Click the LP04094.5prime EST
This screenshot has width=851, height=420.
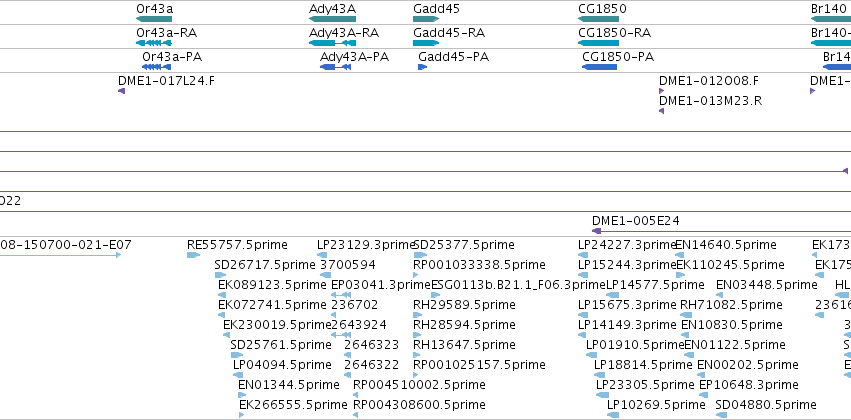tap(239, 376)
